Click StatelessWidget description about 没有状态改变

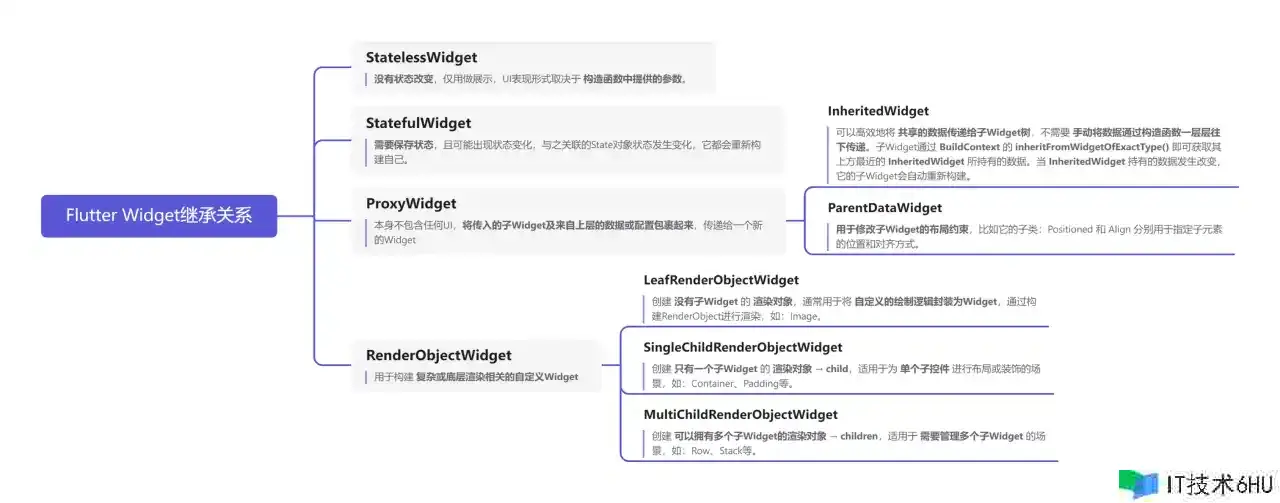(x=530, y=79)
